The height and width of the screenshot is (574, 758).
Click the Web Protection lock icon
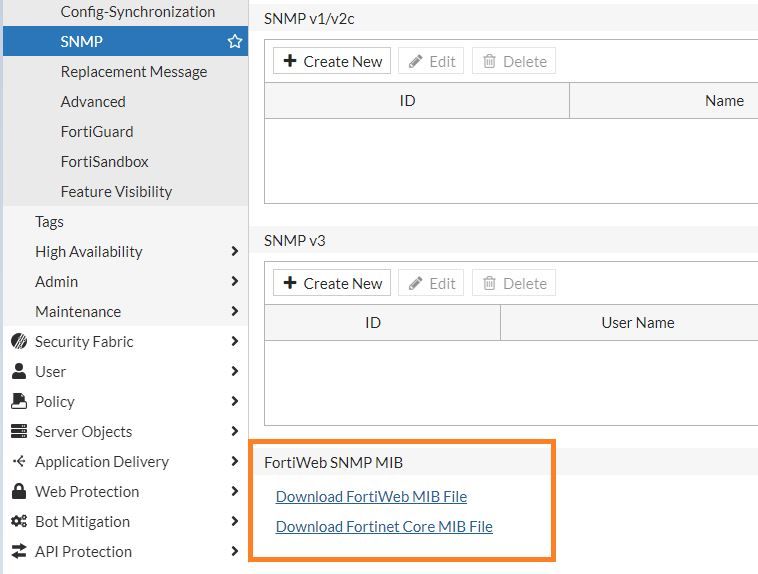(18, 492)
